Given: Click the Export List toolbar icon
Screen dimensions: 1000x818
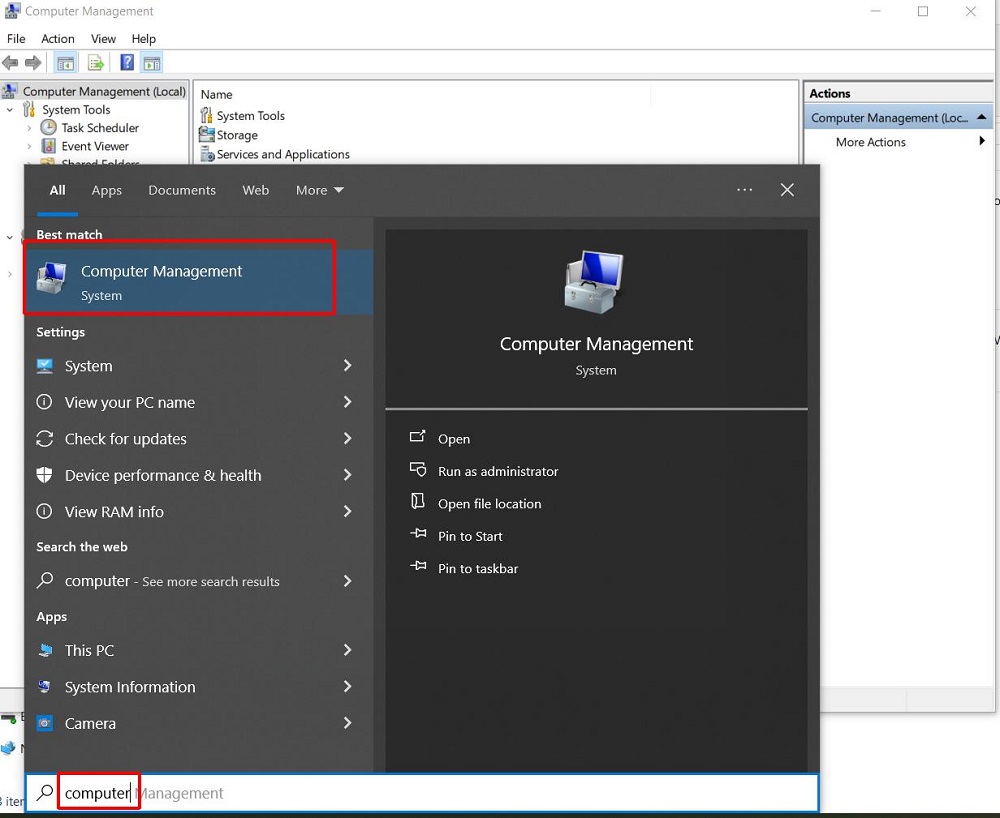Looking at the screenshot, I should (96, 63).
